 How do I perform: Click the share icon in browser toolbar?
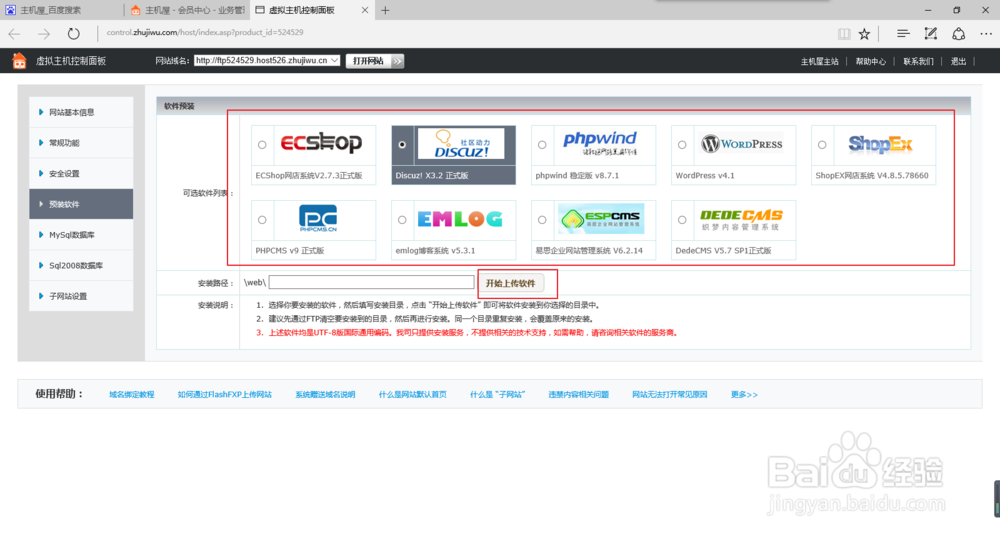coord(959,34)
